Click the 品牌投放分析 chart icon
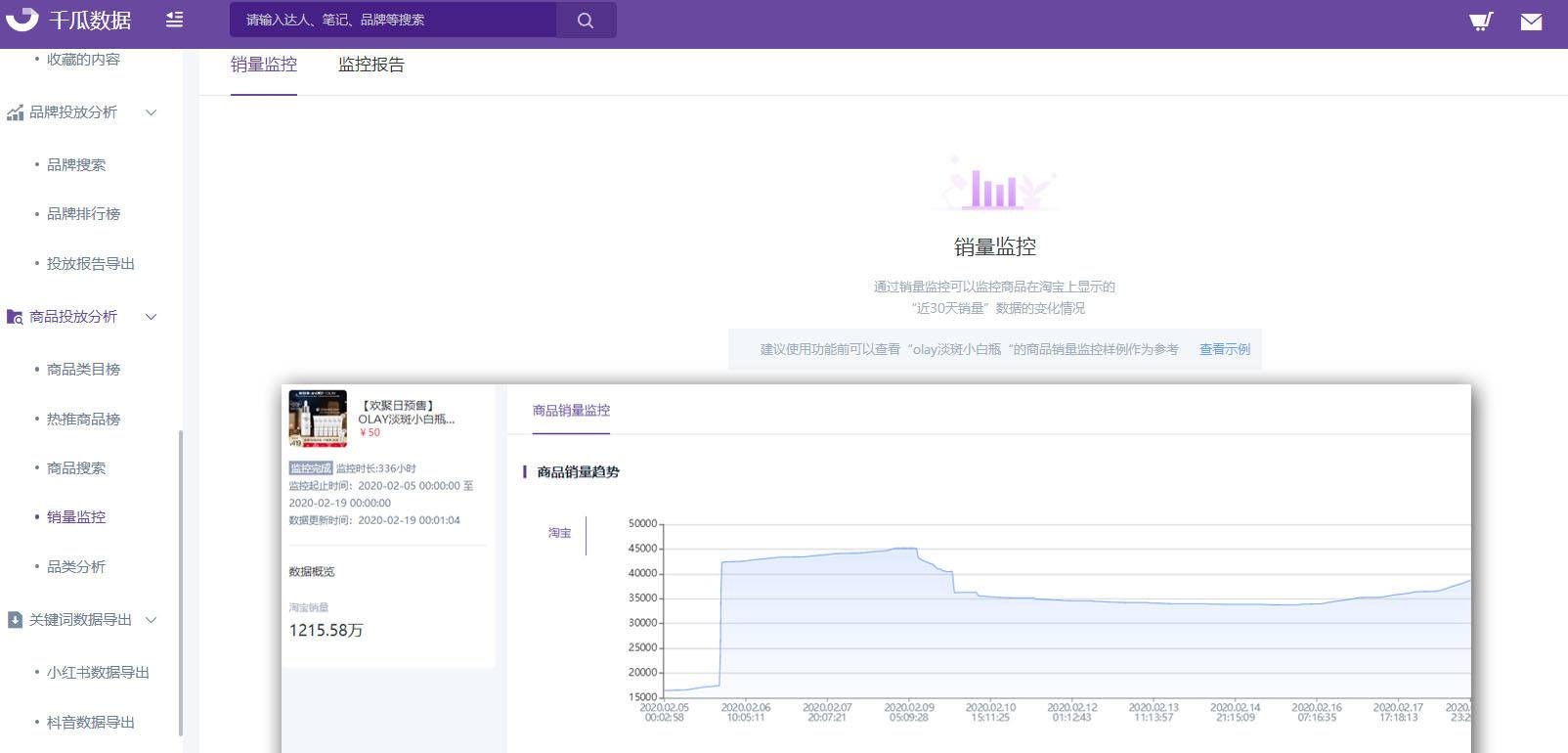 coord(15,112)
